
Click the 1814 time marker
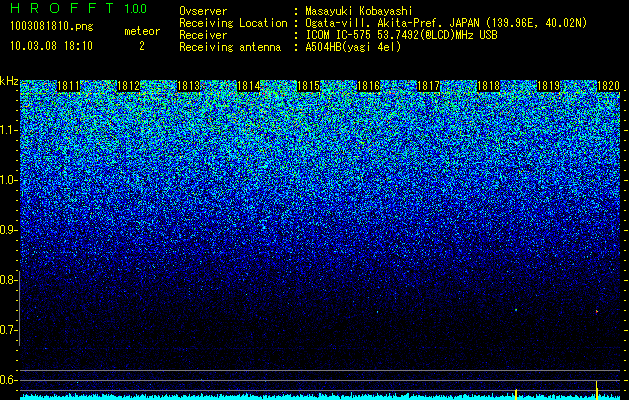[x=249, y=86]
